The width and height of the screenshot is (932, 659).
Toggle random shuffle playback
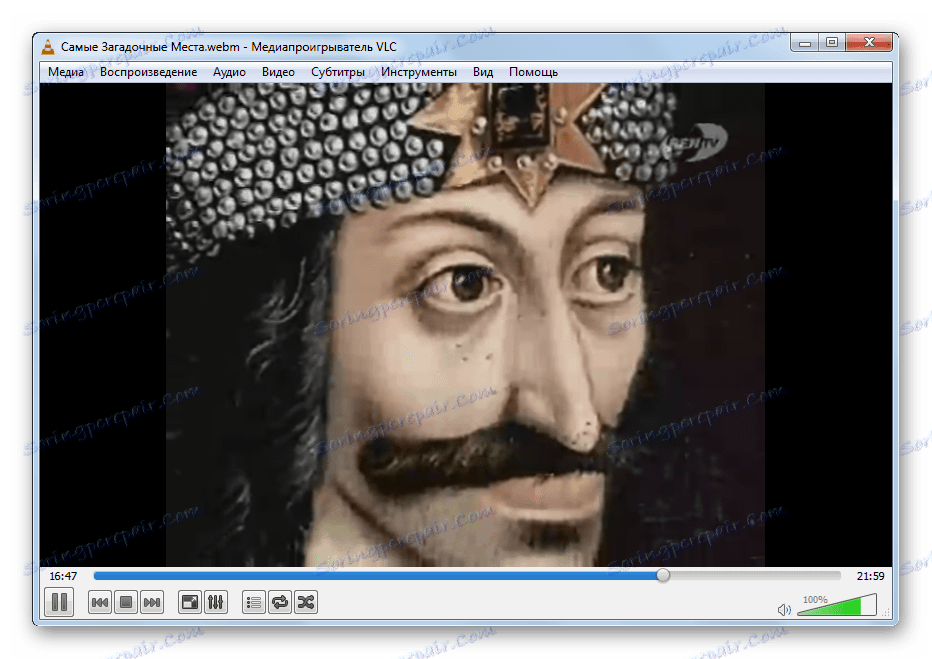point(306,603)
